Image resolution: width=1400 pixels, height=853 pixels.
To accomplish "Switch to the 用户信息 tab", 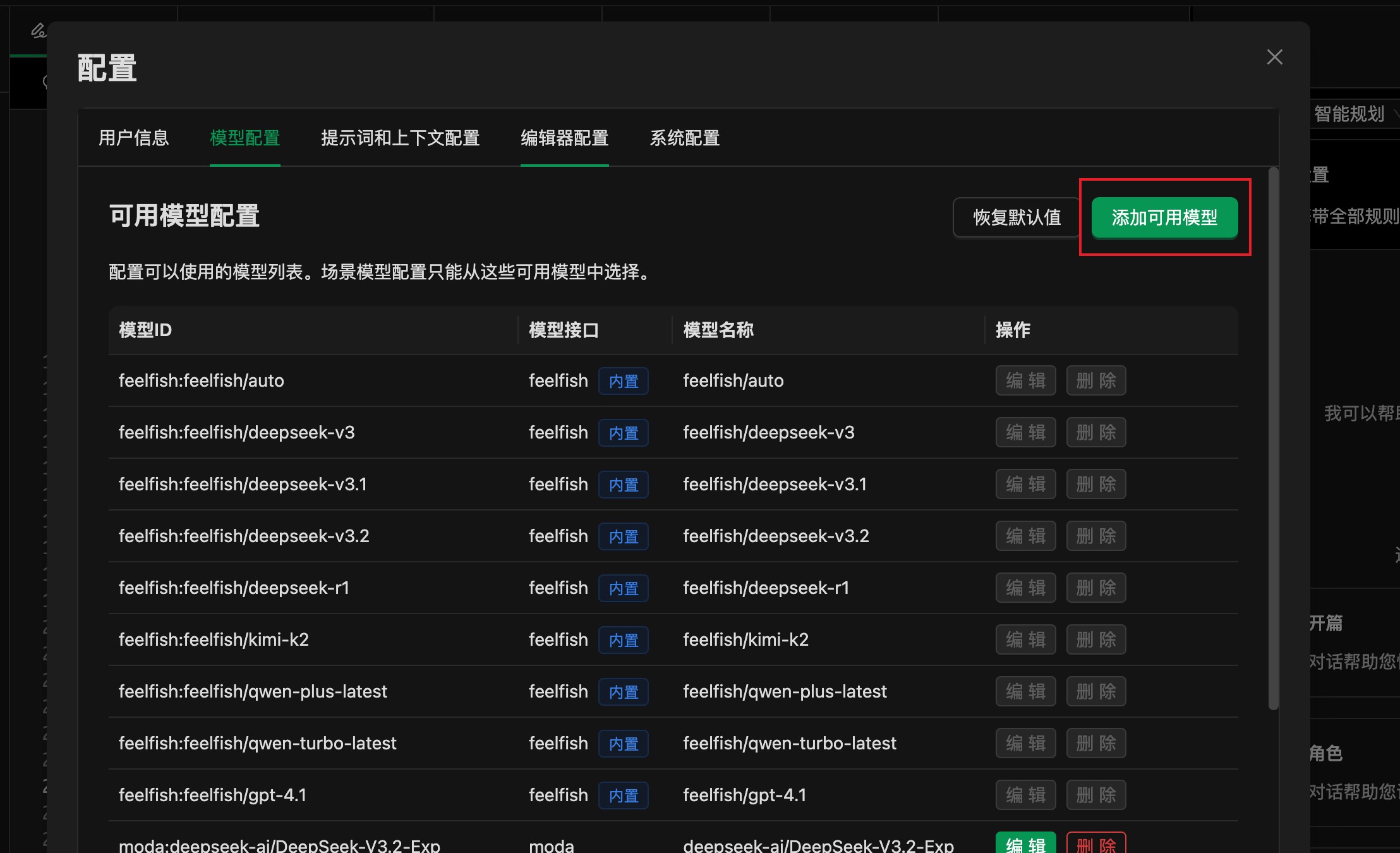I will click(133, 138).
